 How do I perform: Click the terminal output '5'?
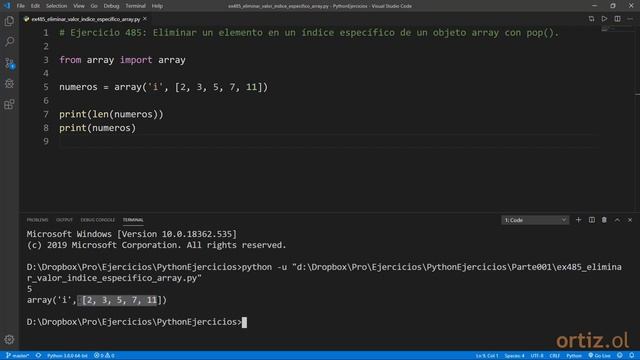tap(29, 289)
